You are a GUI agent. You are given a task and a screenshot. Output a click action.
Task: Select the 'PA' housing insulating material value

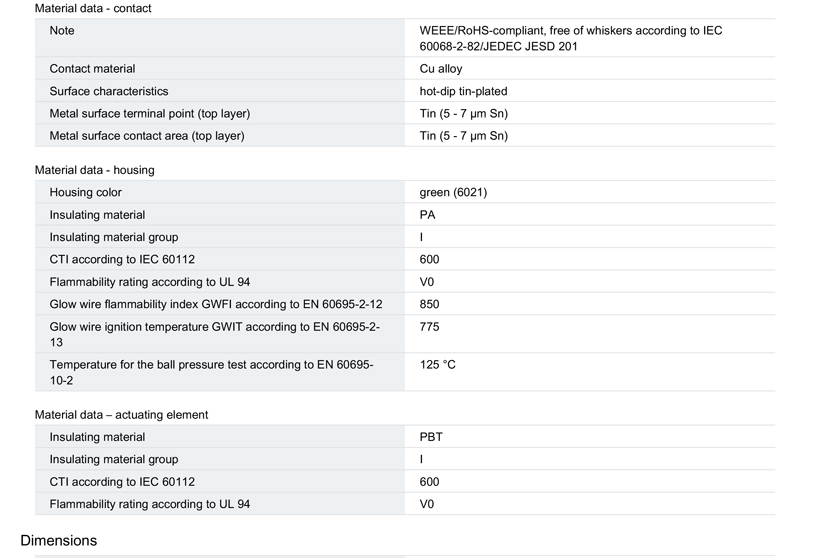pos(427,215)
